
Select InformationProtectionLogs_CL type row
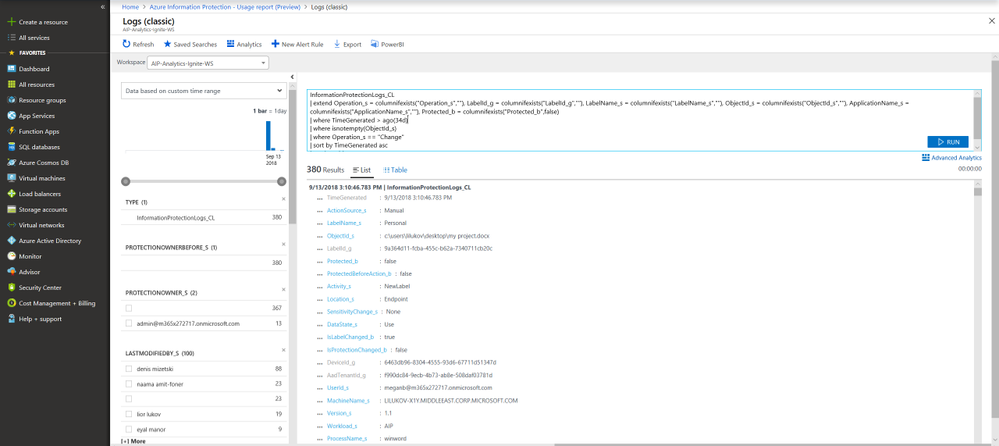point(204,217)
